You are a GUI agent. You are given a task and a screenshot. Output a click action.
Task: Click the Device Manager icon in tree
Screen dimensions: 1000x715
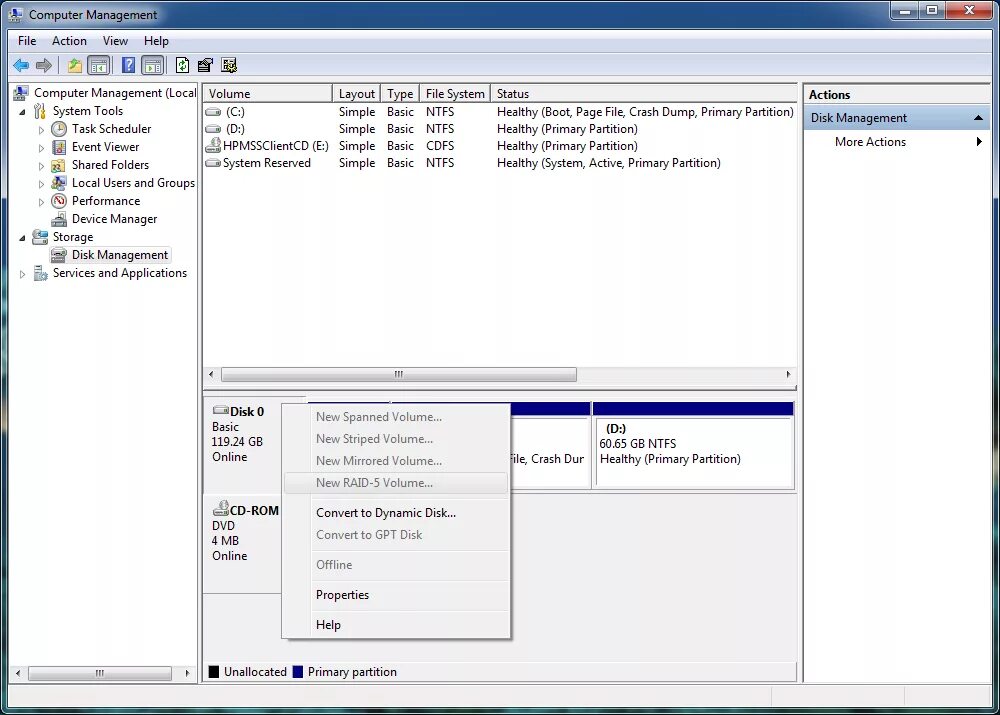coord(59,219)
